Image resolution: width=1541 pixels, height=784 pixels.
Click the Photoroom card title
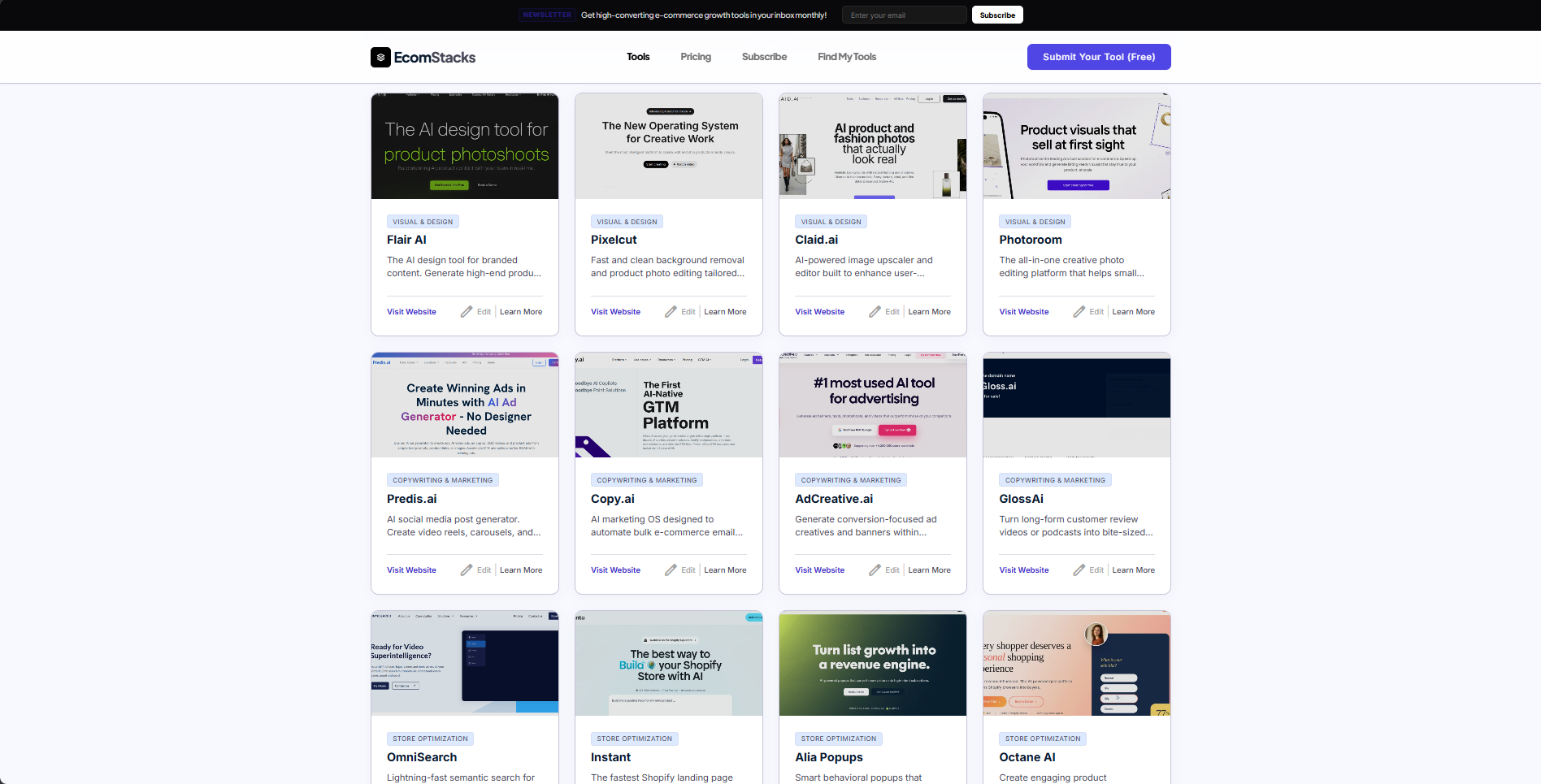coord(1031,240)
